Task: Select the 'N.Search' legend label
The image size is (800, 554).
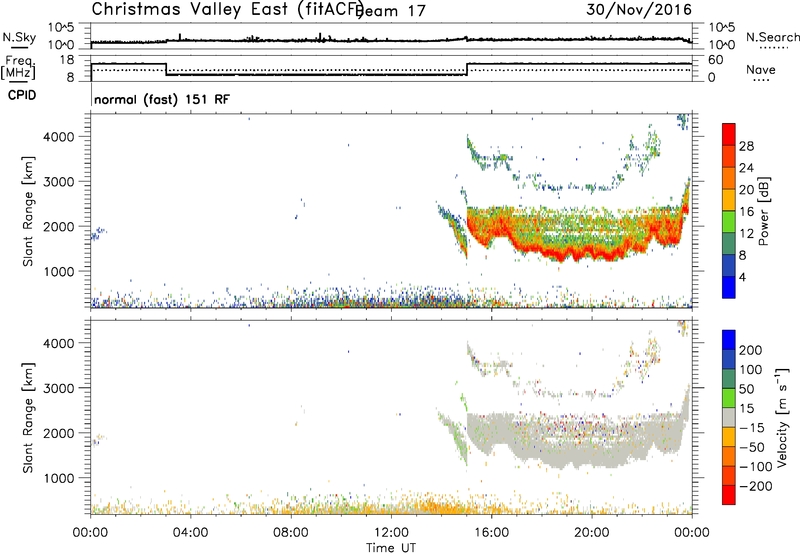Action: (773, 37)
